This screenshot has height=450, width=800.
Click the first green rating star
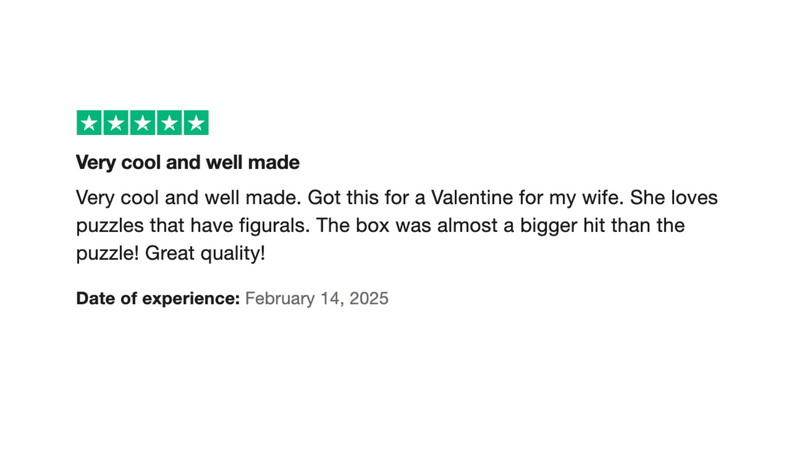coord(89,123)
